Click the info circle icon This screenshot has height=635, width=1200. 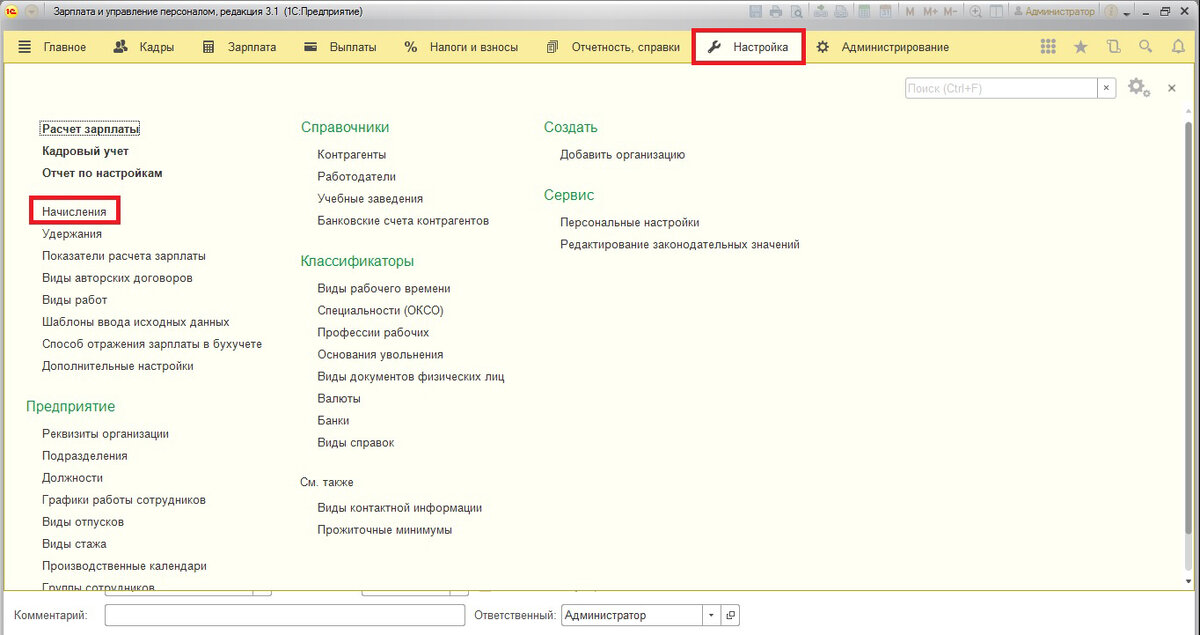click(1111, 11)
